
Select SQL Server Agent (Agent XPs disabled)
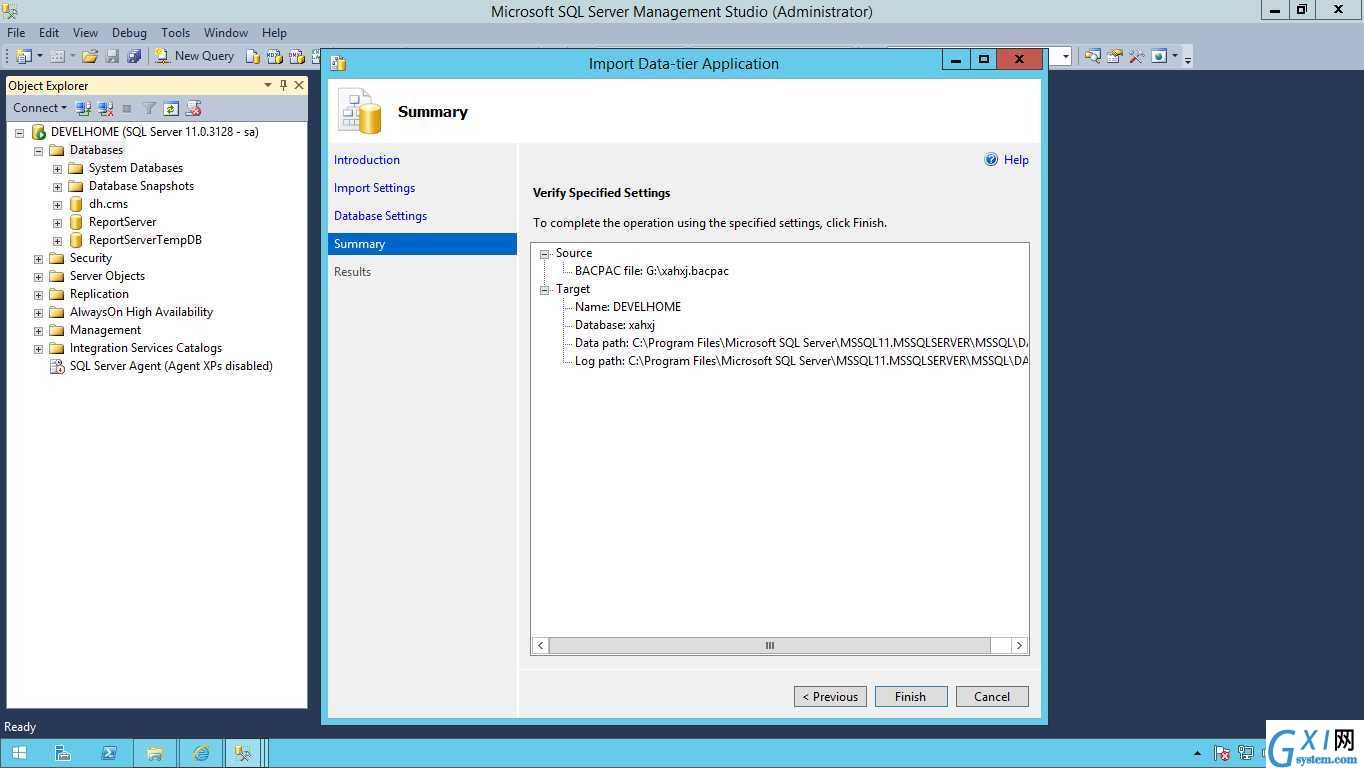click(171, 366)
